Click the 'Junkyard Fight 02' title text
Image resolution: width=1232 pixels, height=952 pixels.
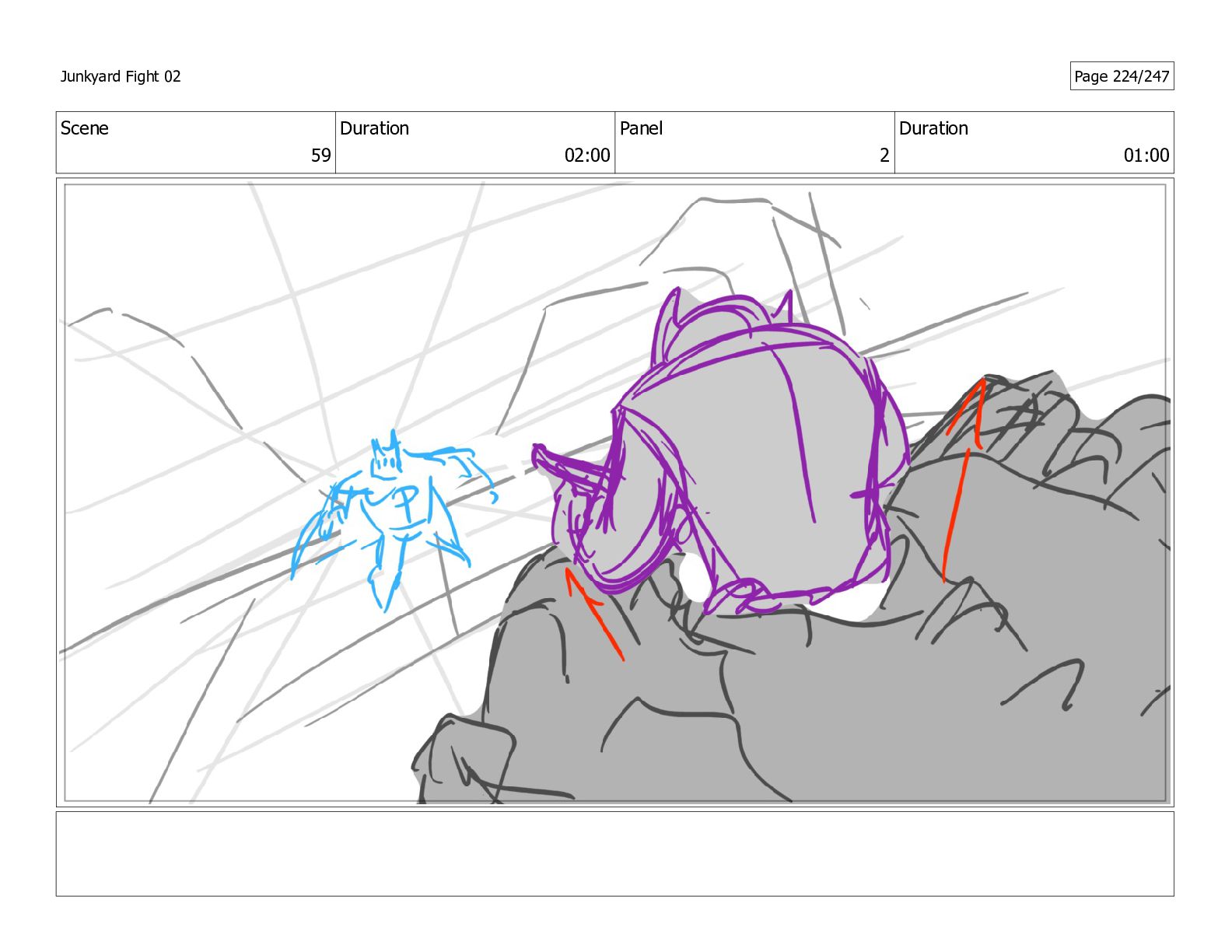point(121,76)
